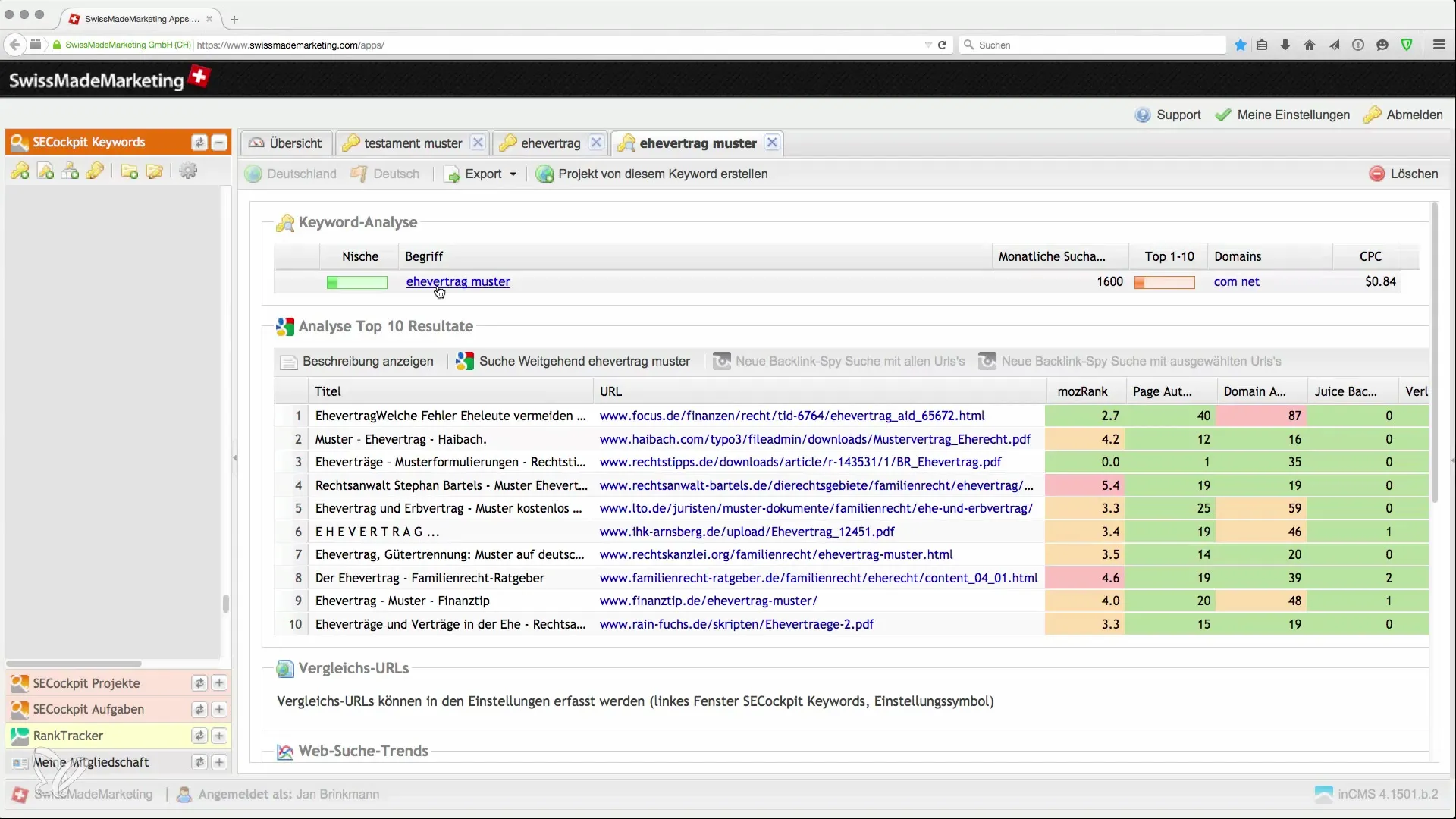This screenshot has height=819, width=1456.
Task: Click the new folder icon in SECockpit Keywords
Action: pos(130,171)
